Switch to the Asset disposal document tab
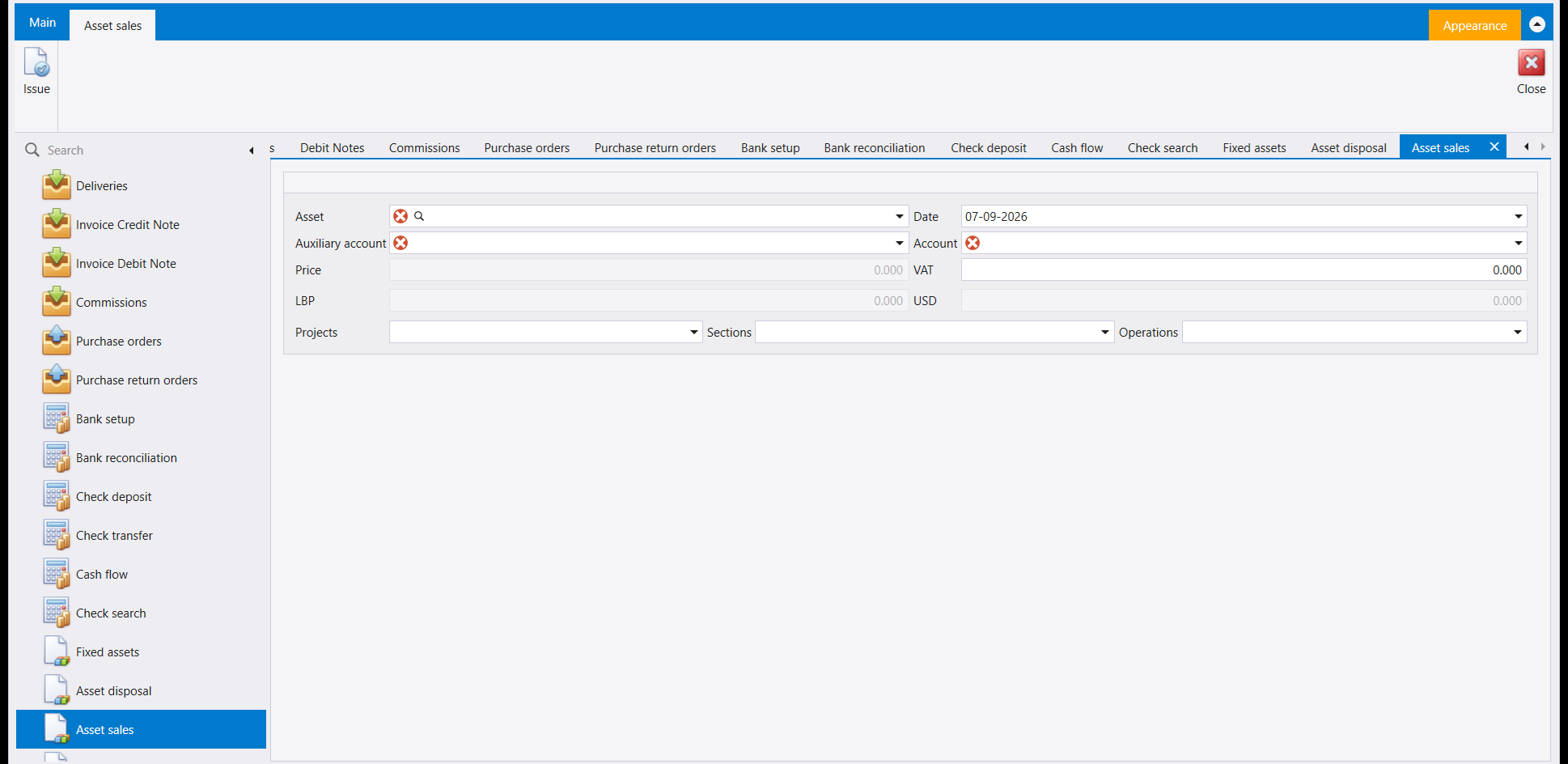This screenshot has width=1568, height=764. [x=1348, y=147]
